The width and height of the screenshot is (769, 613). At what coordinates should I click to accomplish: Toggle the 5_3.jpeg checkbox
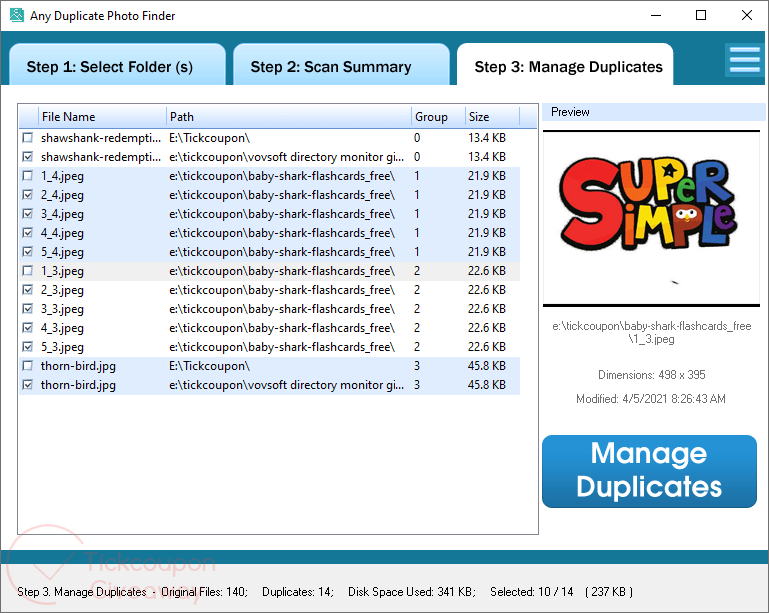(x=28, y=347)
